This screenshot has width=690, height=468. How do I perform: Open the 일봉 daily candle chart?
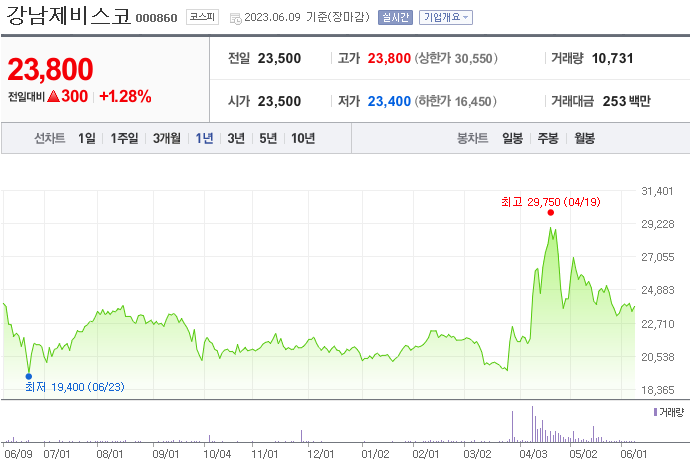click(x=513, y=139)
